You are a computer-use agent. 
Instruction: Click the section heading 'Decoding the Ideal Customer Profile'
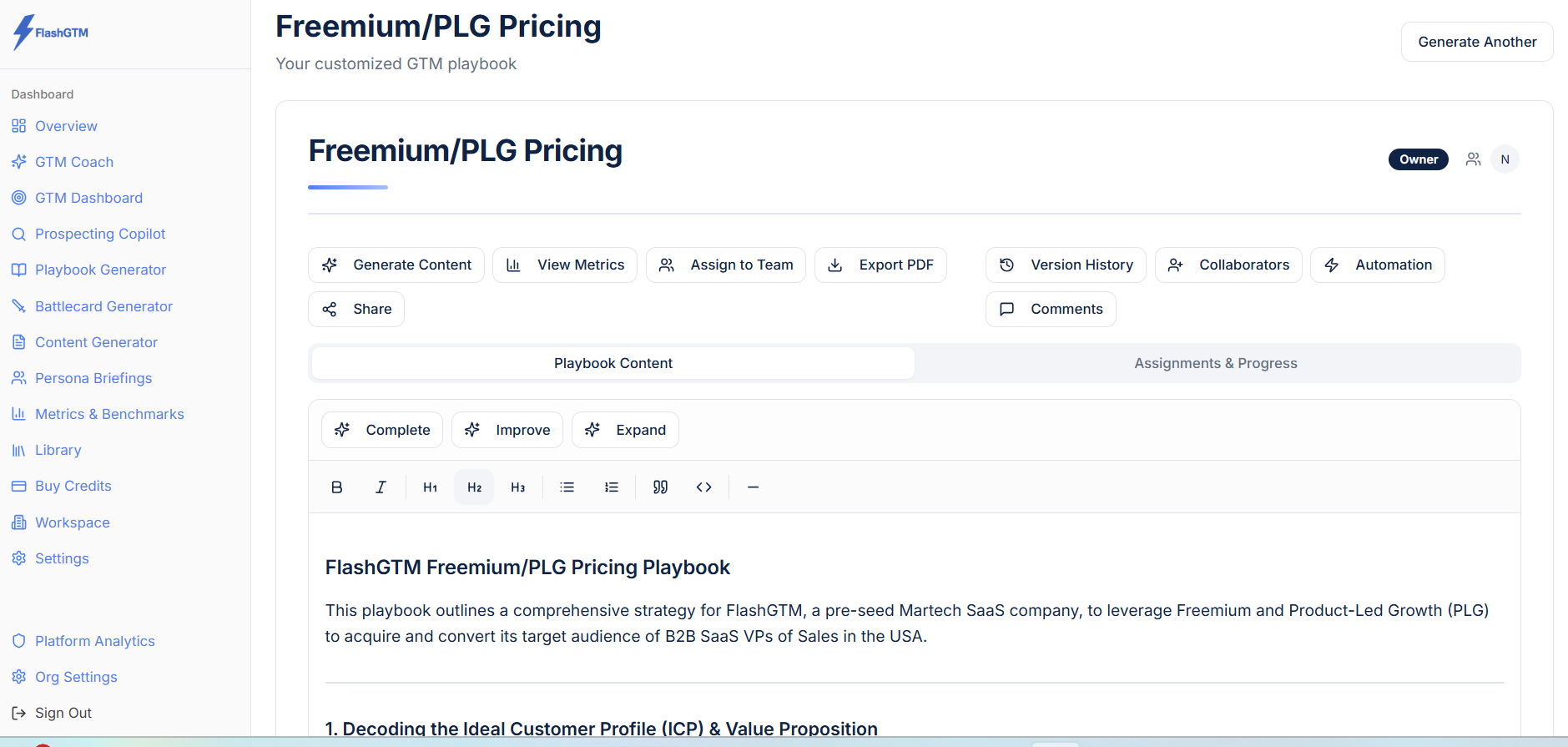click(601, 729)
